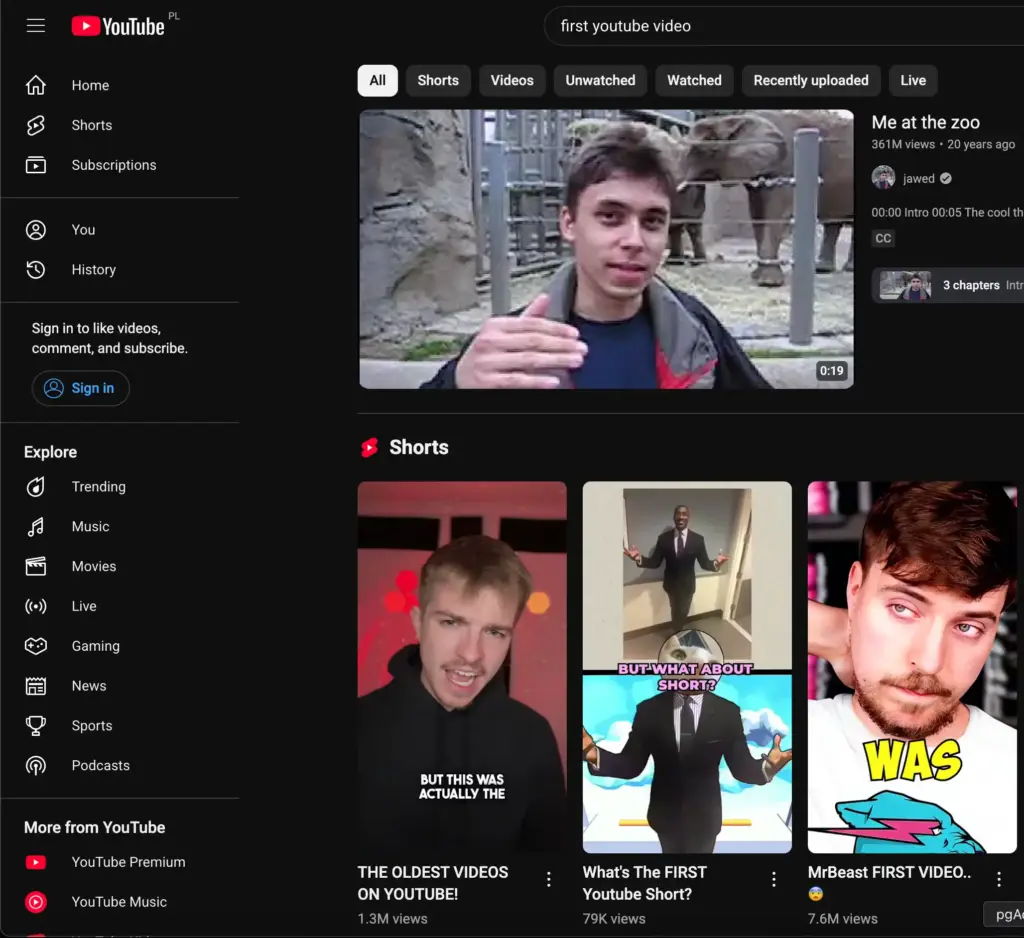Select the News icon

(x=36, y=686)
